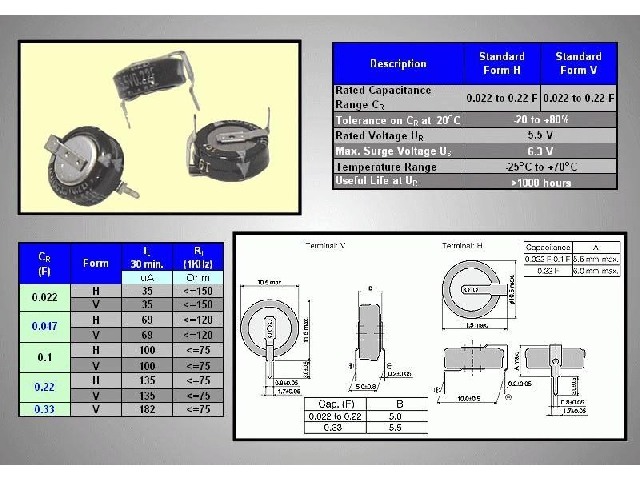Viewport: 640px width, 480px height.
Task: Click the Max. Surge Voltage row label
Action: click(398, 150)
